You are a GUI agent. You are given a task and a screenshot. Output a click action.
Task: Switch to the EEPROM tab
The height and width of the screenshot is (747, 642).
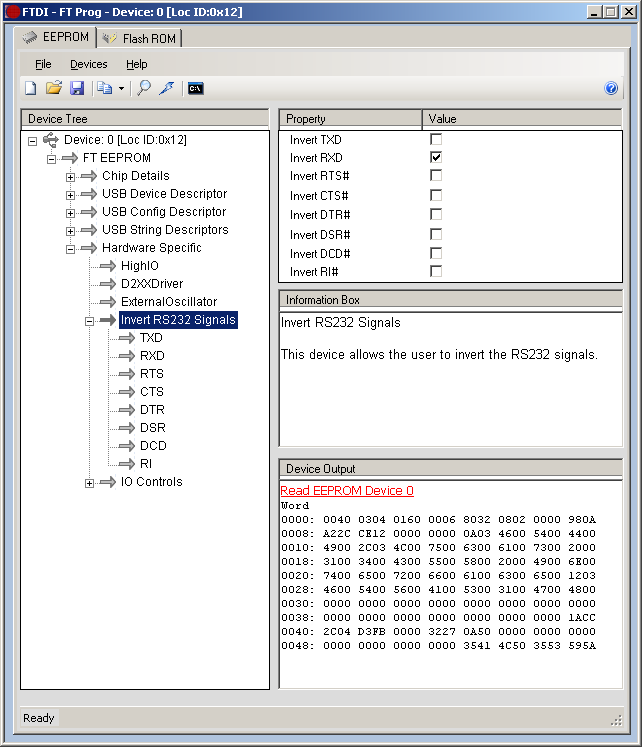point(55,37)
